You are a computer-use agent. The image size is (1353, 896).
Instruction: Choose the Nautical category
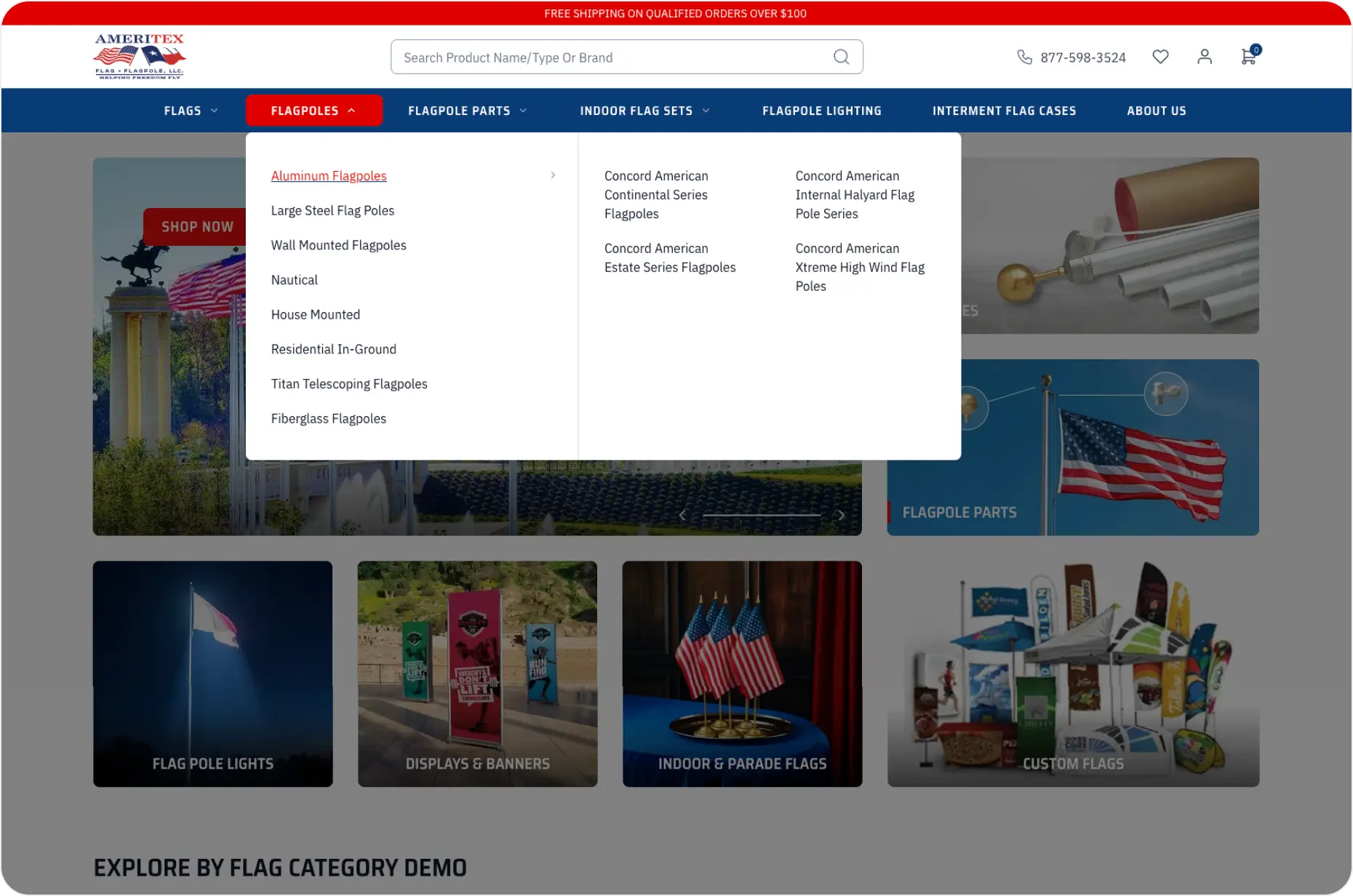294,280
